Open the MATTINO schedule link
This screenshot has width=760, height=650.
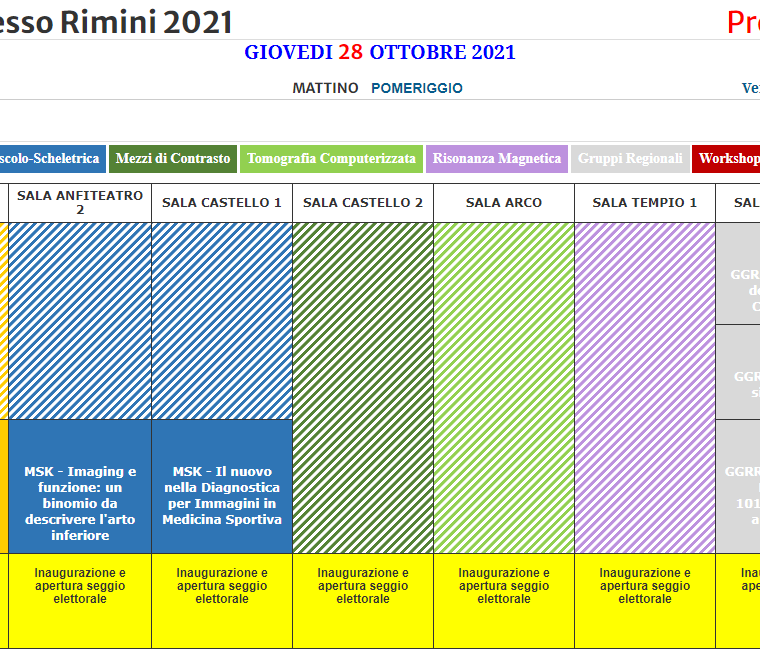click(325, 88)
